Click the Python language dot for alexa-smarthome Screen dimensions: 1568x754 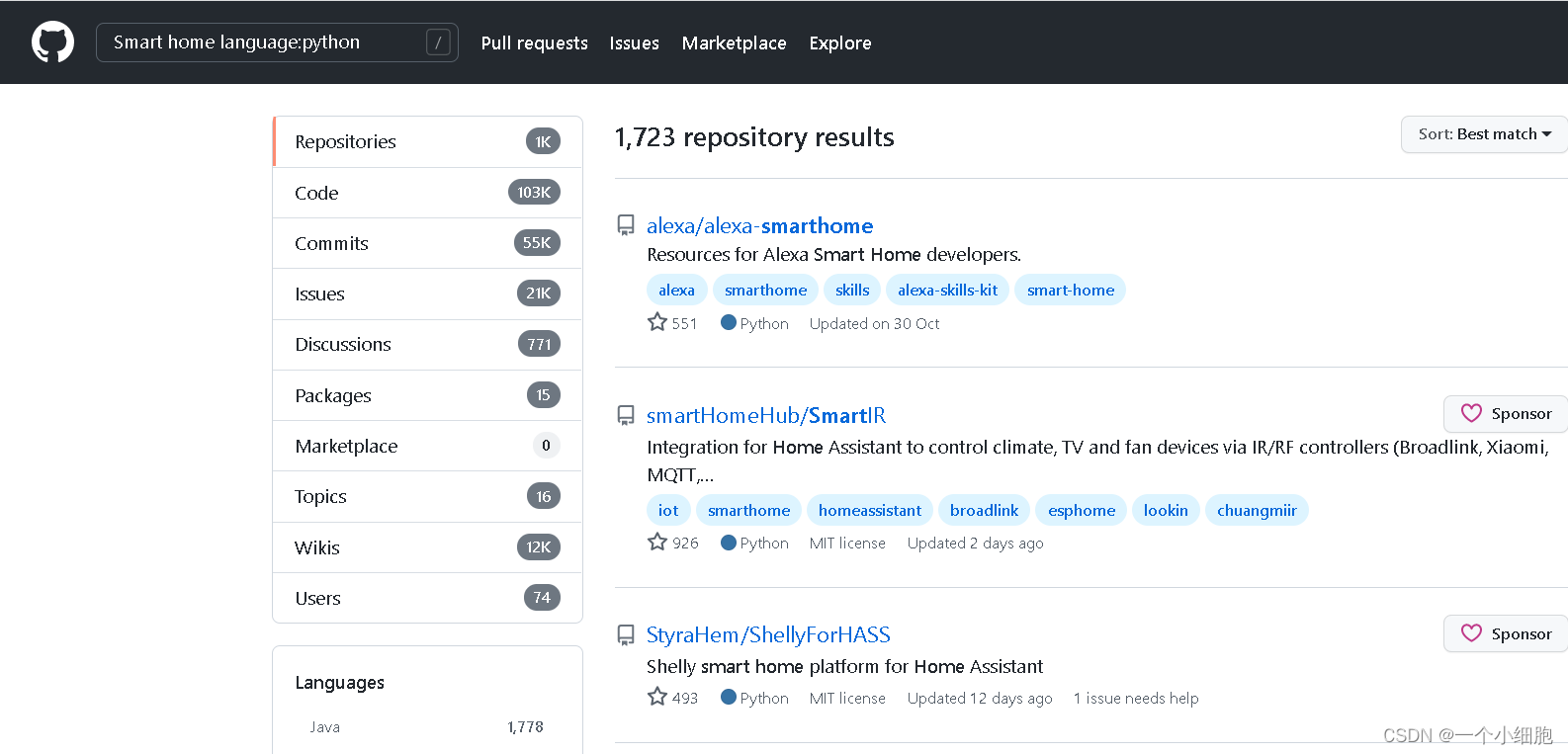tap(729, 322)
